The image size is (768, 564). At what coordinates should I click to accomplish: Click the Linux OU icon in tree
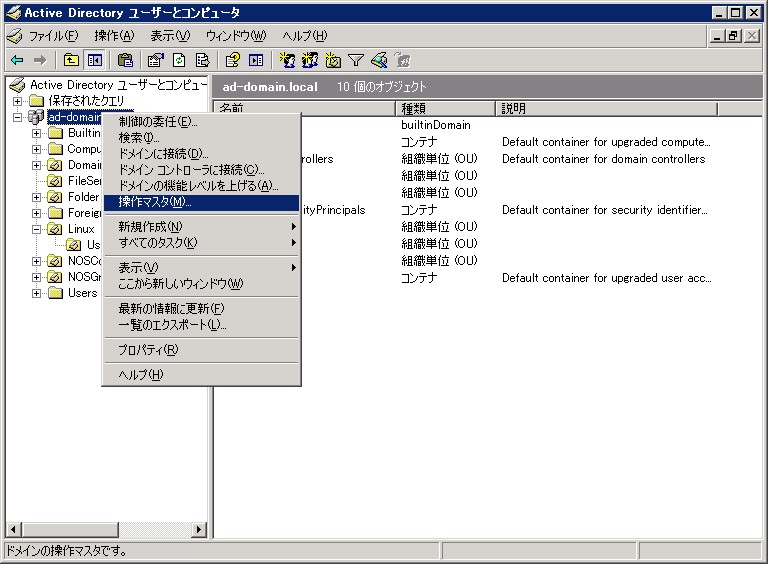(55, 229)
